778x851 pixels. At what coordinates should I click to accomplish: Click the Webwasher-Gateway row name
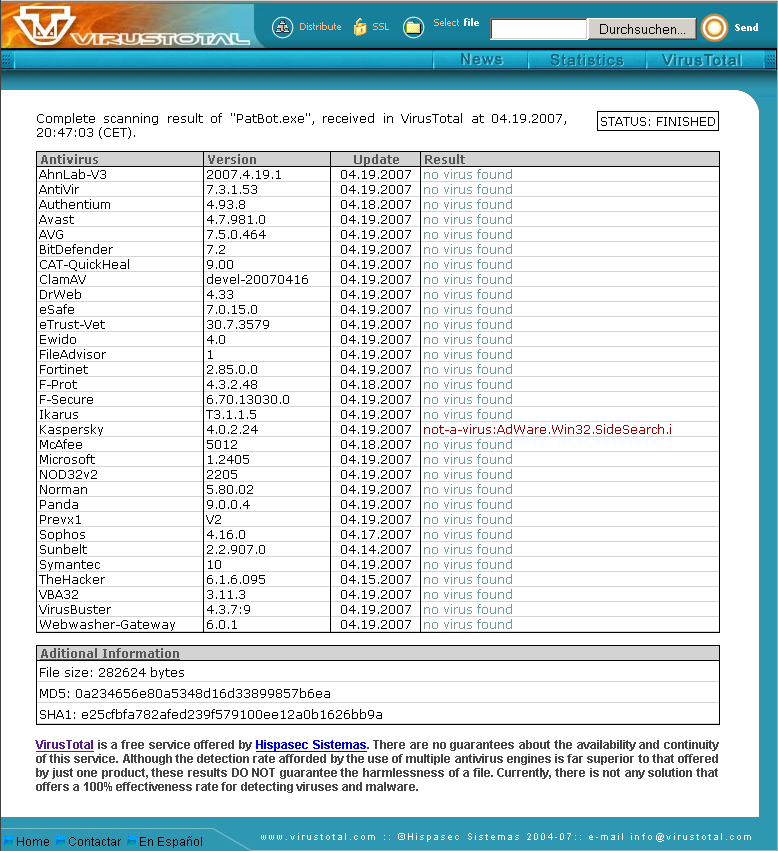[x=107, y=625]
